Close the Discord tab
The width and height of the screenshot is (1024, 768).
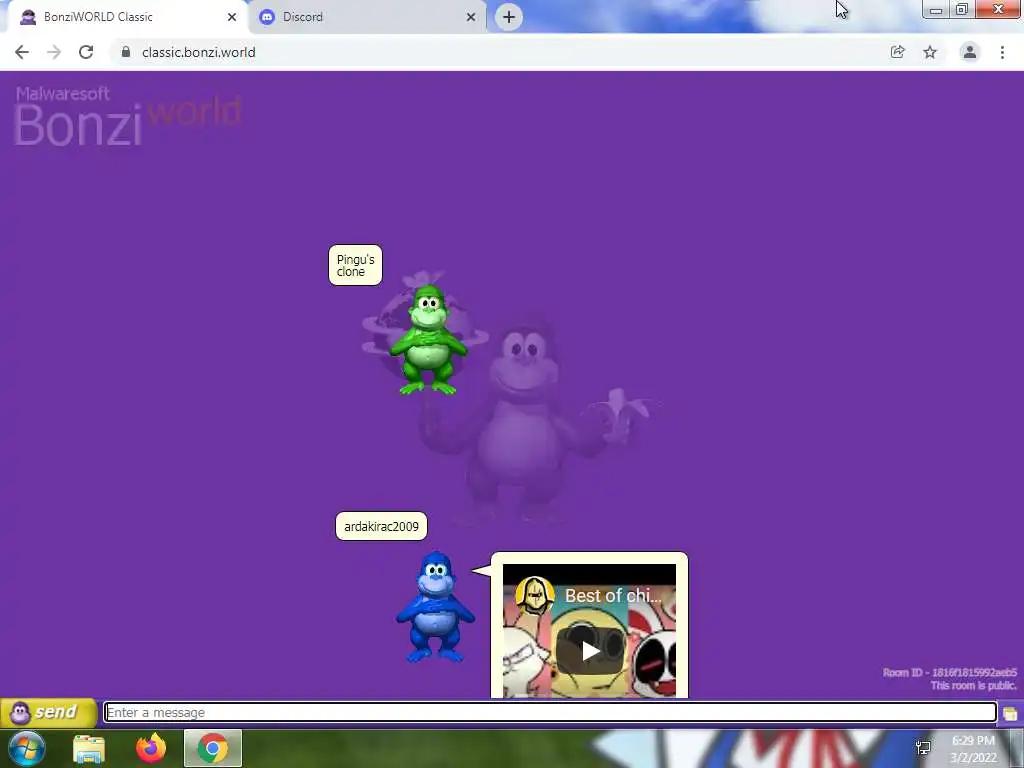click(x=471, y=17)
